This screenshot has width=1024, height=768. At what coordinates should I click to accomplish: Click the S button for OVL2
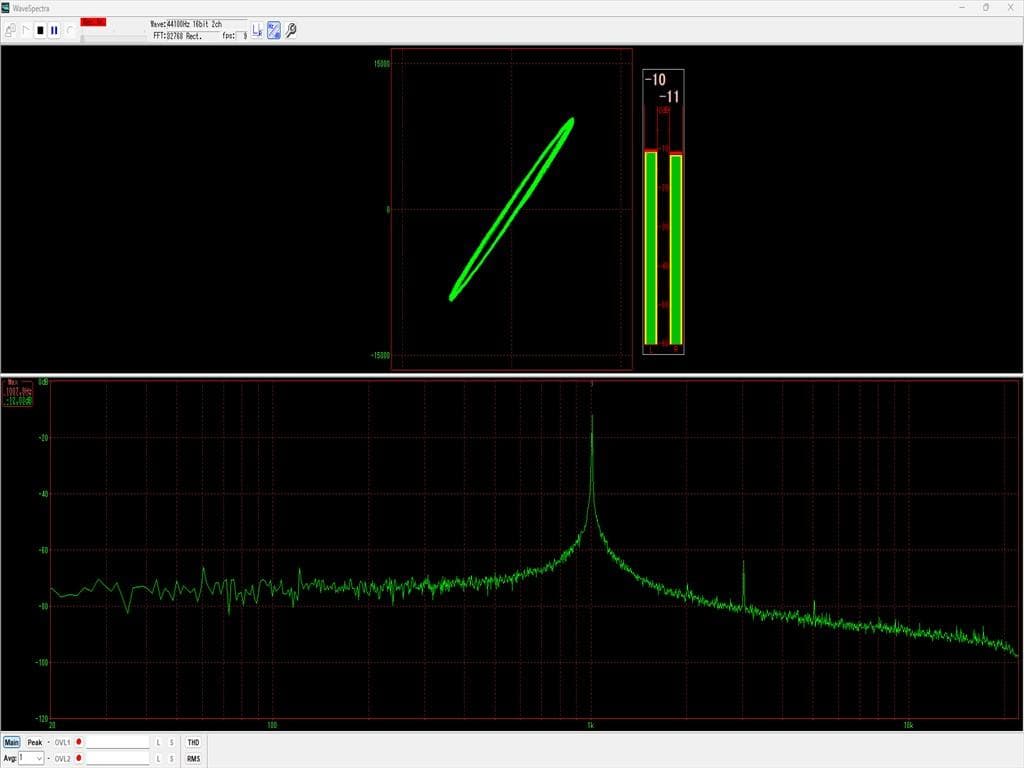tap(171, 758)
